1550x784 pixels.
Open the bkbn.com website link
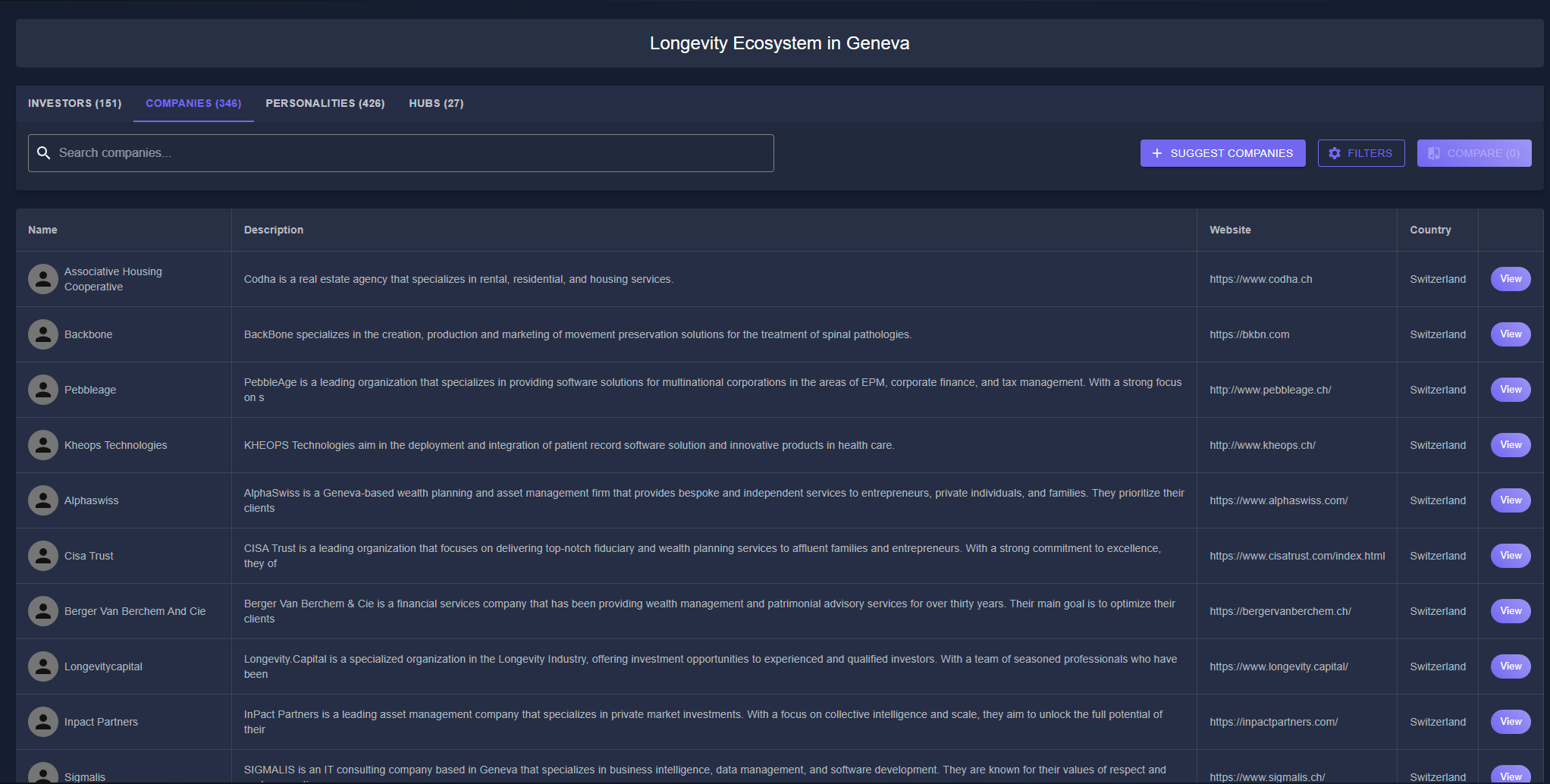point(1249,334)
